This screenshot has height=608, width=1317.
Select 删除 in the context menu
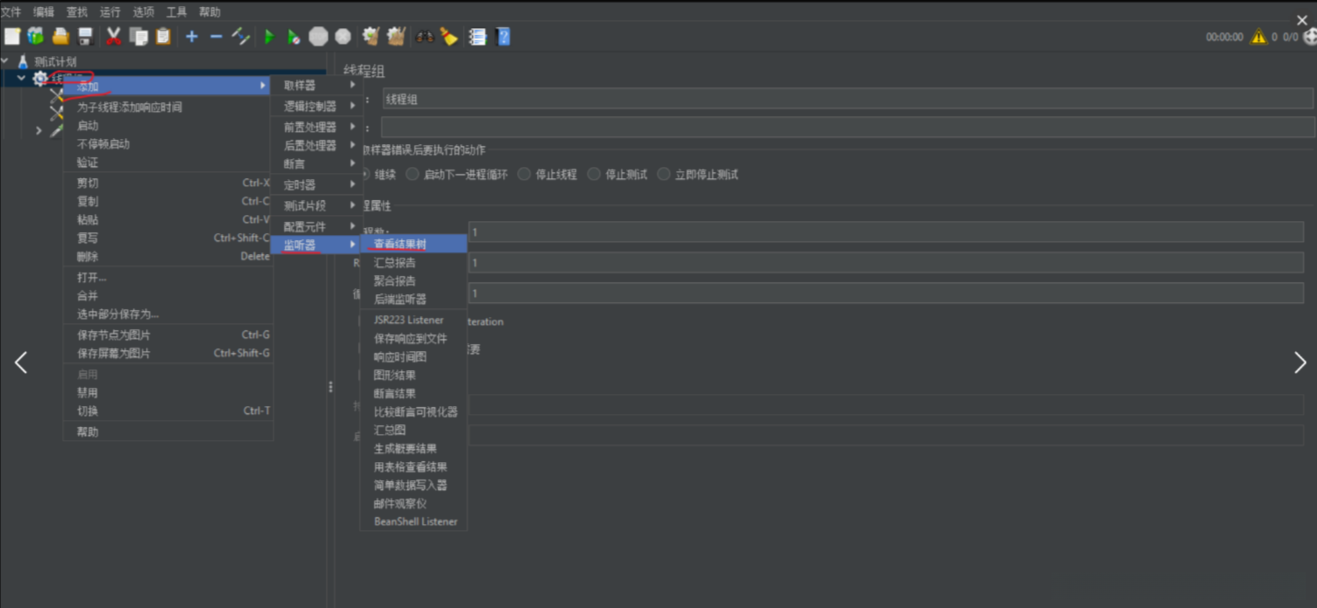167,256
